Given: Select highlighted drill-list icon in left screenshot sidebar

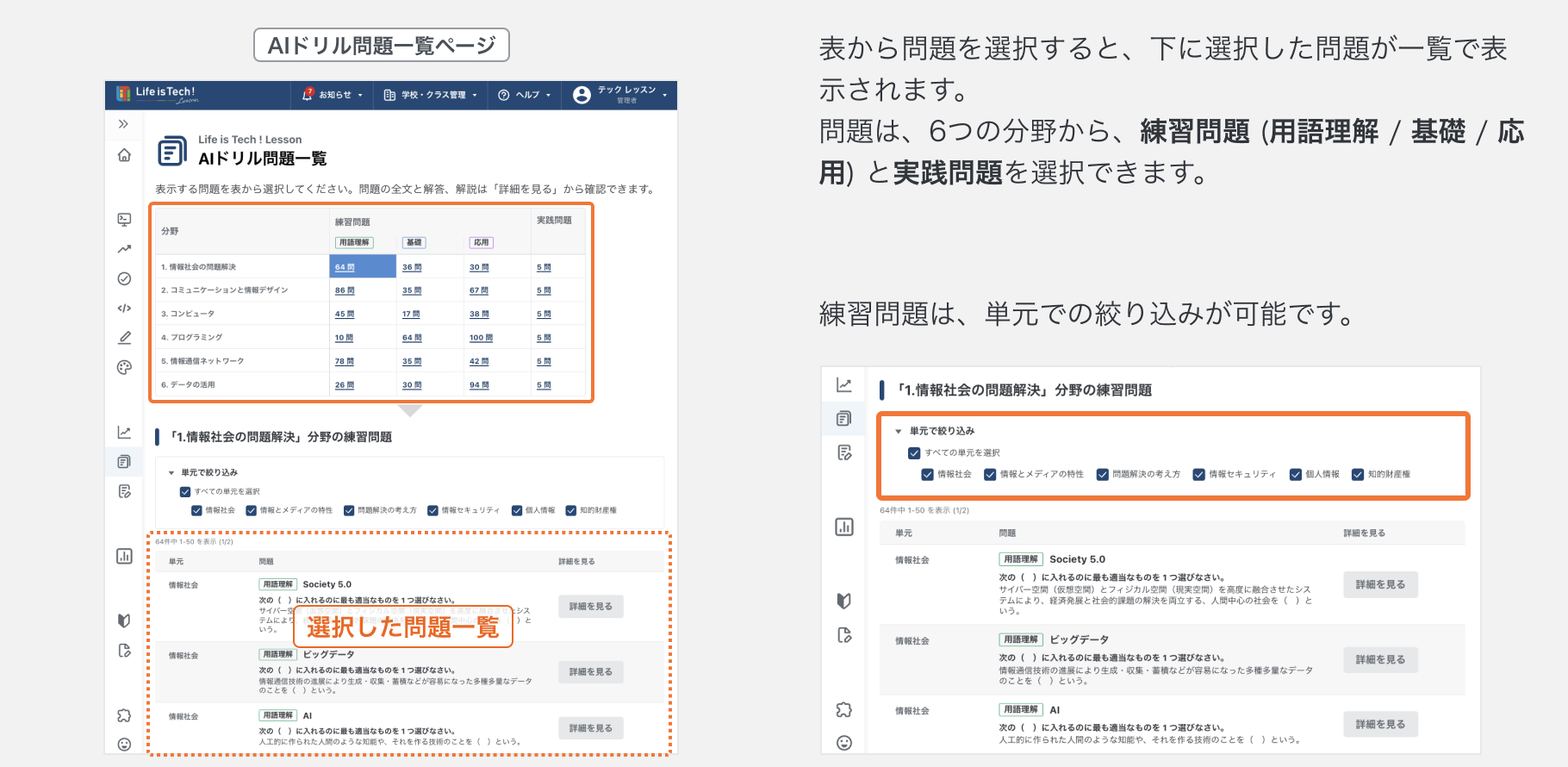Looking at the screenshot, I should click(124, 462).
